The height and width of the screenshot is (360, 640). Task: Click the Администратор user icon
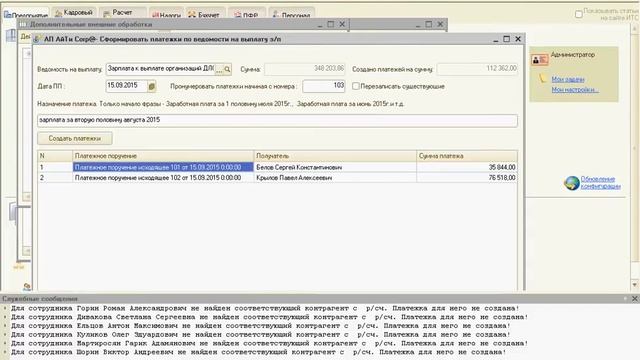(x=540, y=60)
